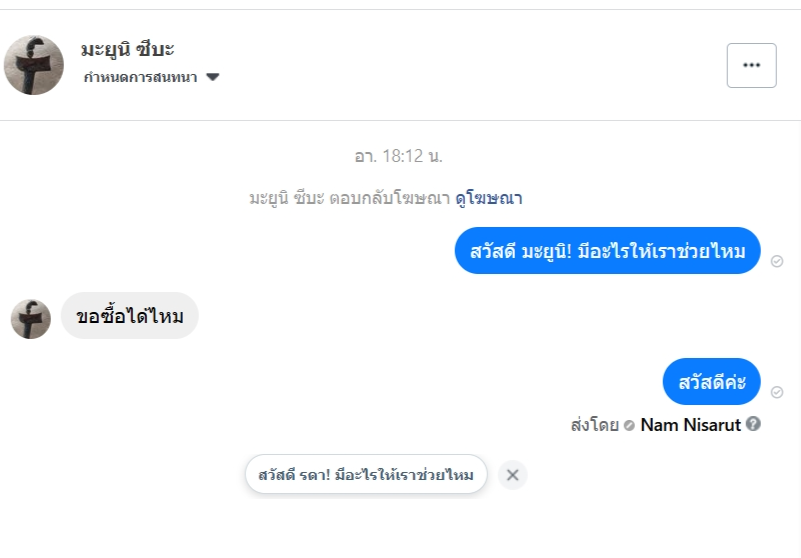Click the Nam Nisarut sender name
Screen dimensions: 801x558
(690, 425)
